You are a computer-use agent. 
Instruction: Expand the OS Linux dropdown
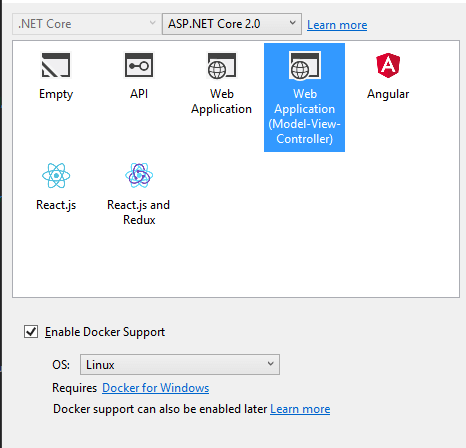coord(180,365)
